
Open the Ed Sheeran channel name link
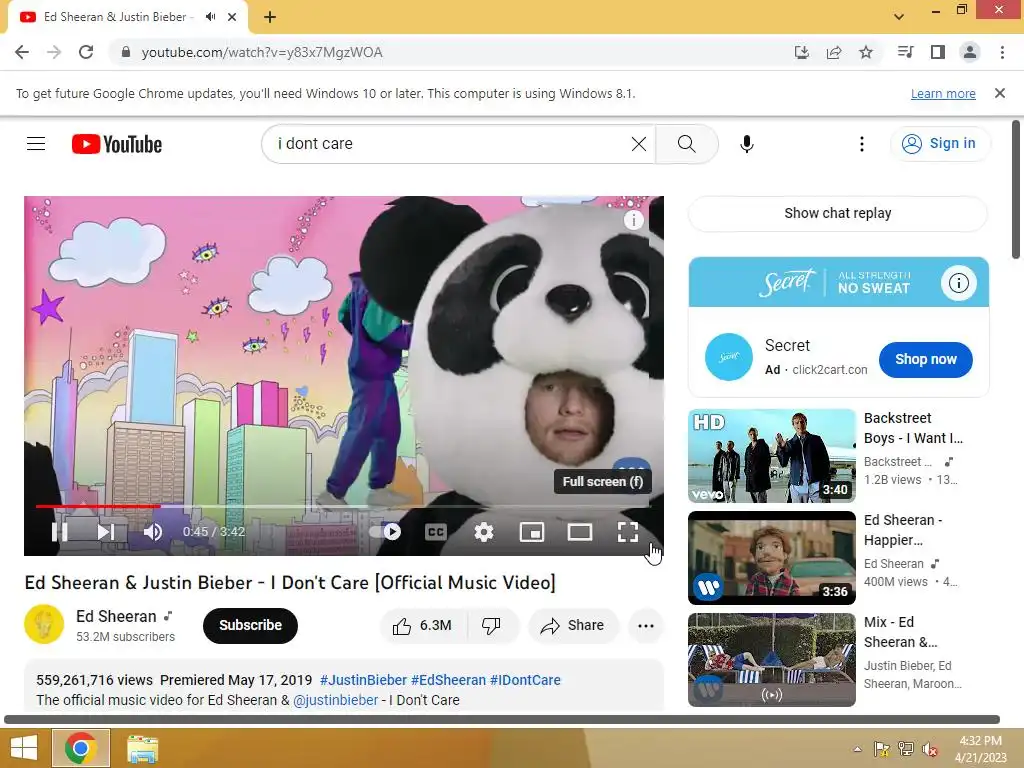tap(116, 616)
